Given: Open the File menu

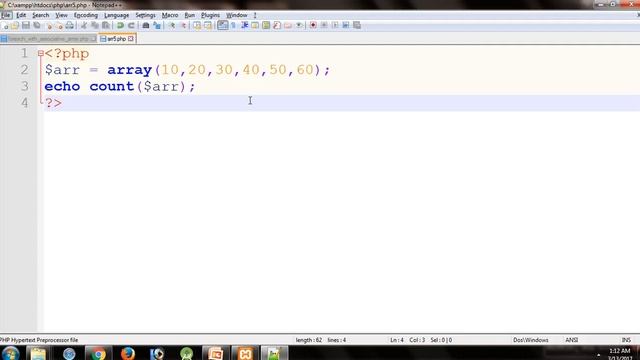Looking at the screenshot, I should [6, 15].
